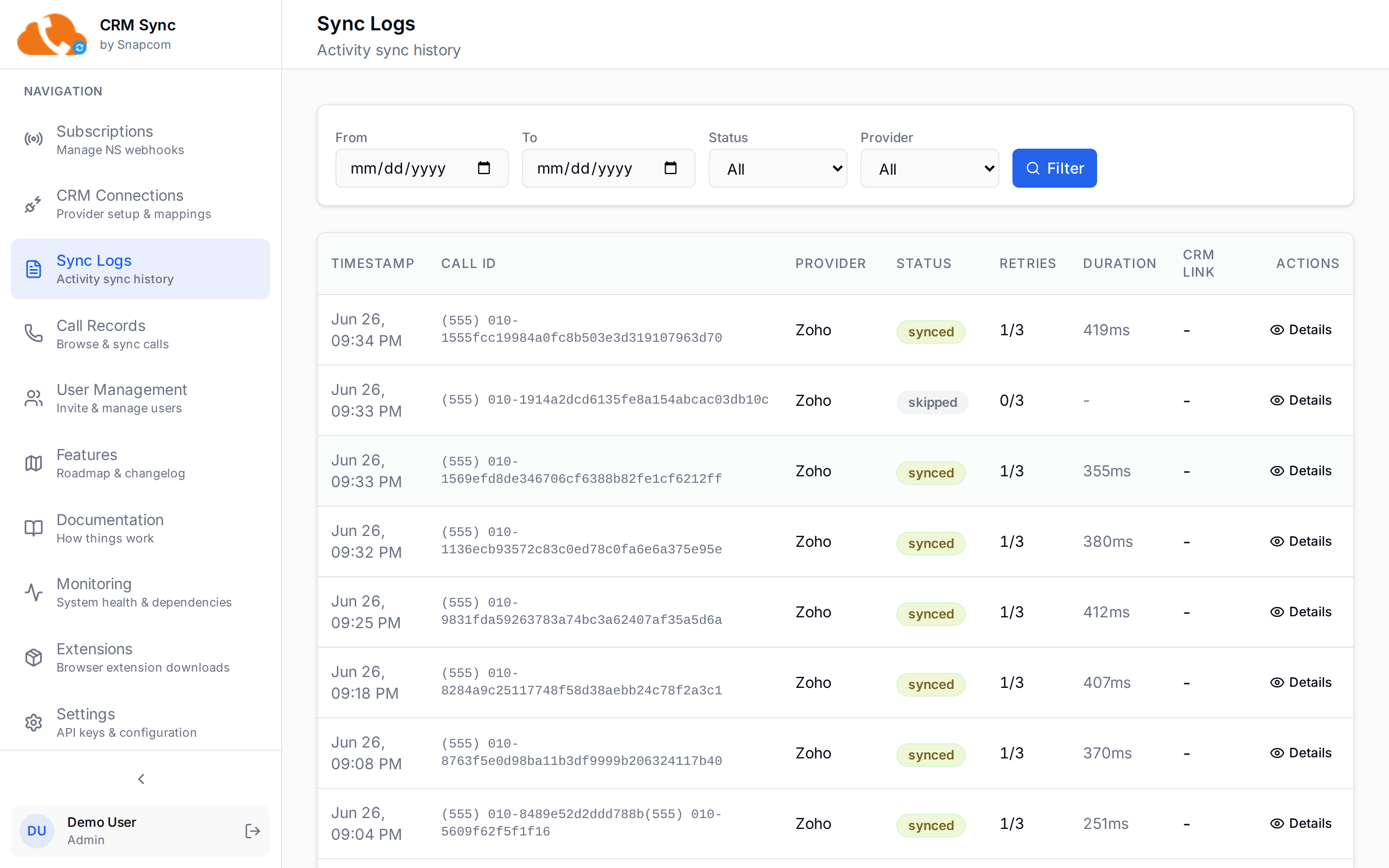Click the User Management people icon

pyautogui.click(x=33, y=398)
